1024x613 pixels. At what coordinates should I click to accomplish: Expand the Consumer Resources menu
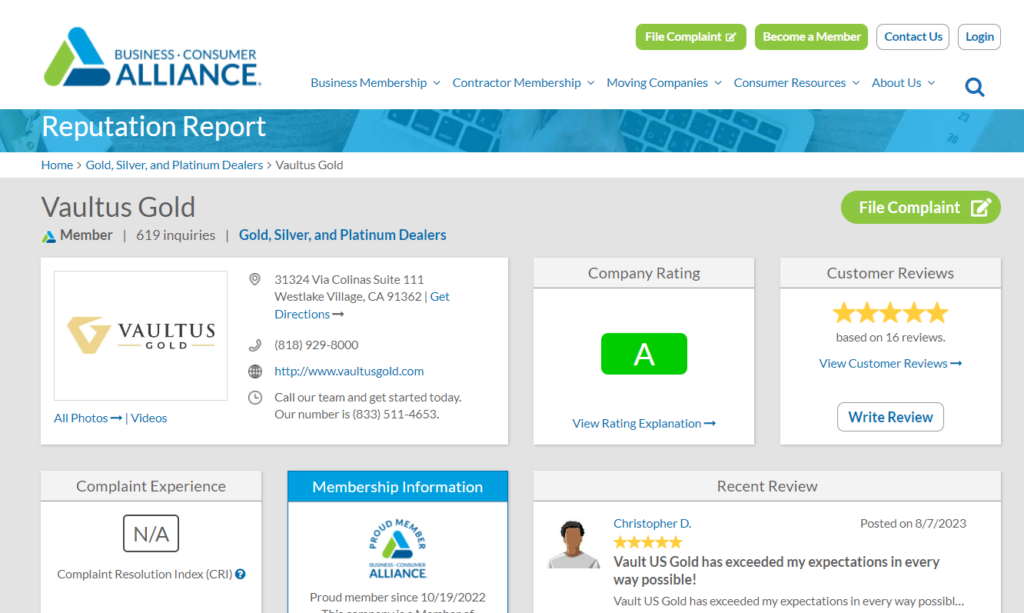click(x=796, y=83)
